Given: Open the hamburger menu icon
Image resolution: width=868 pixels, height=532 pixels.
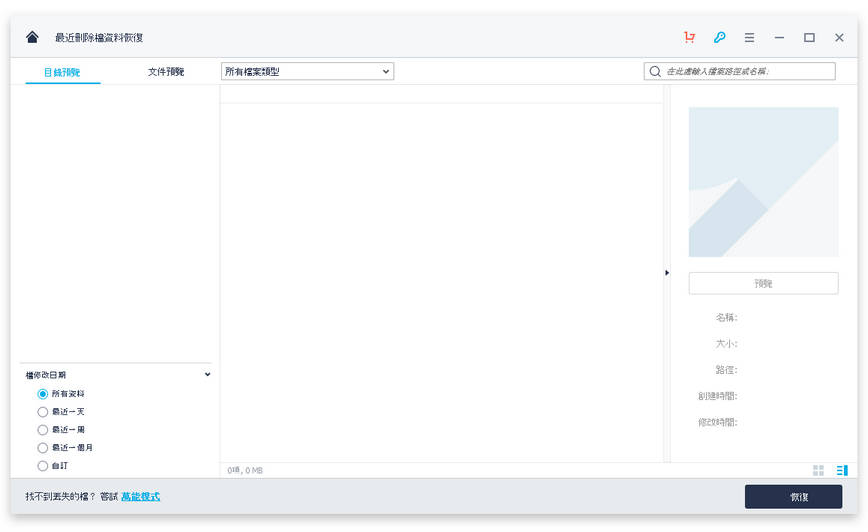Looking at the screenshot, I should [x=749, y=38].
